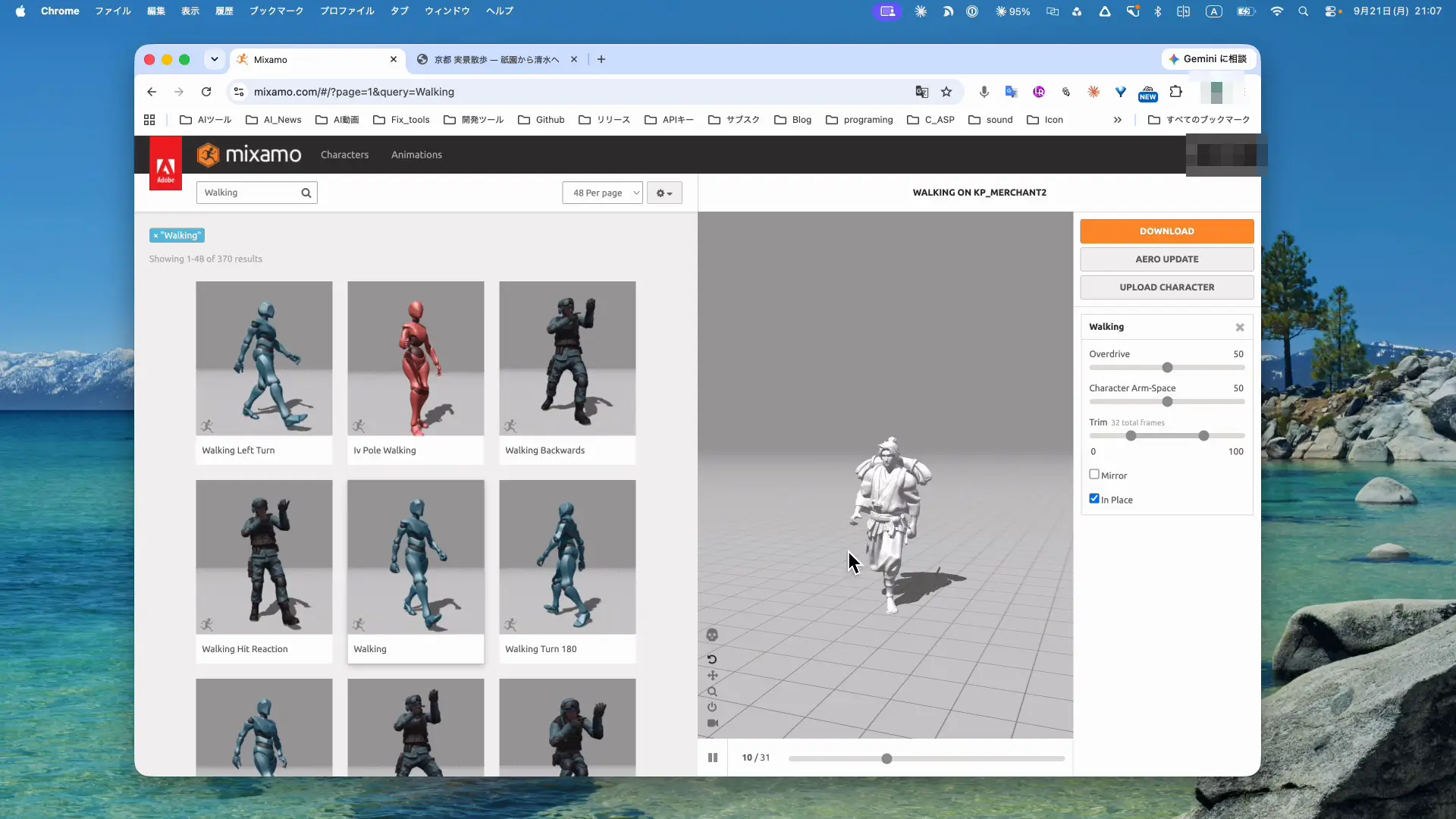Image resolution: width=1456 pixels, height=819 pixels.
Task: Click the zoom magnifier icon in viewport
Action: (x=712, y=692)
